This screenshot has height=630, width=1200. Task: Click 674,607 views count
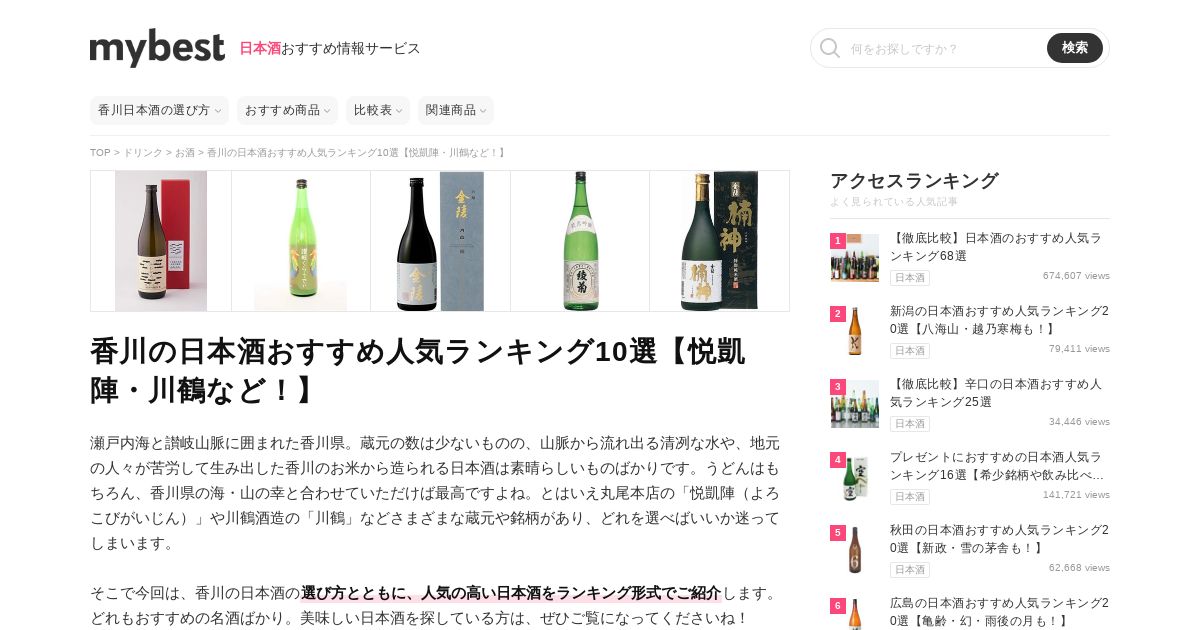point(1076,276)
